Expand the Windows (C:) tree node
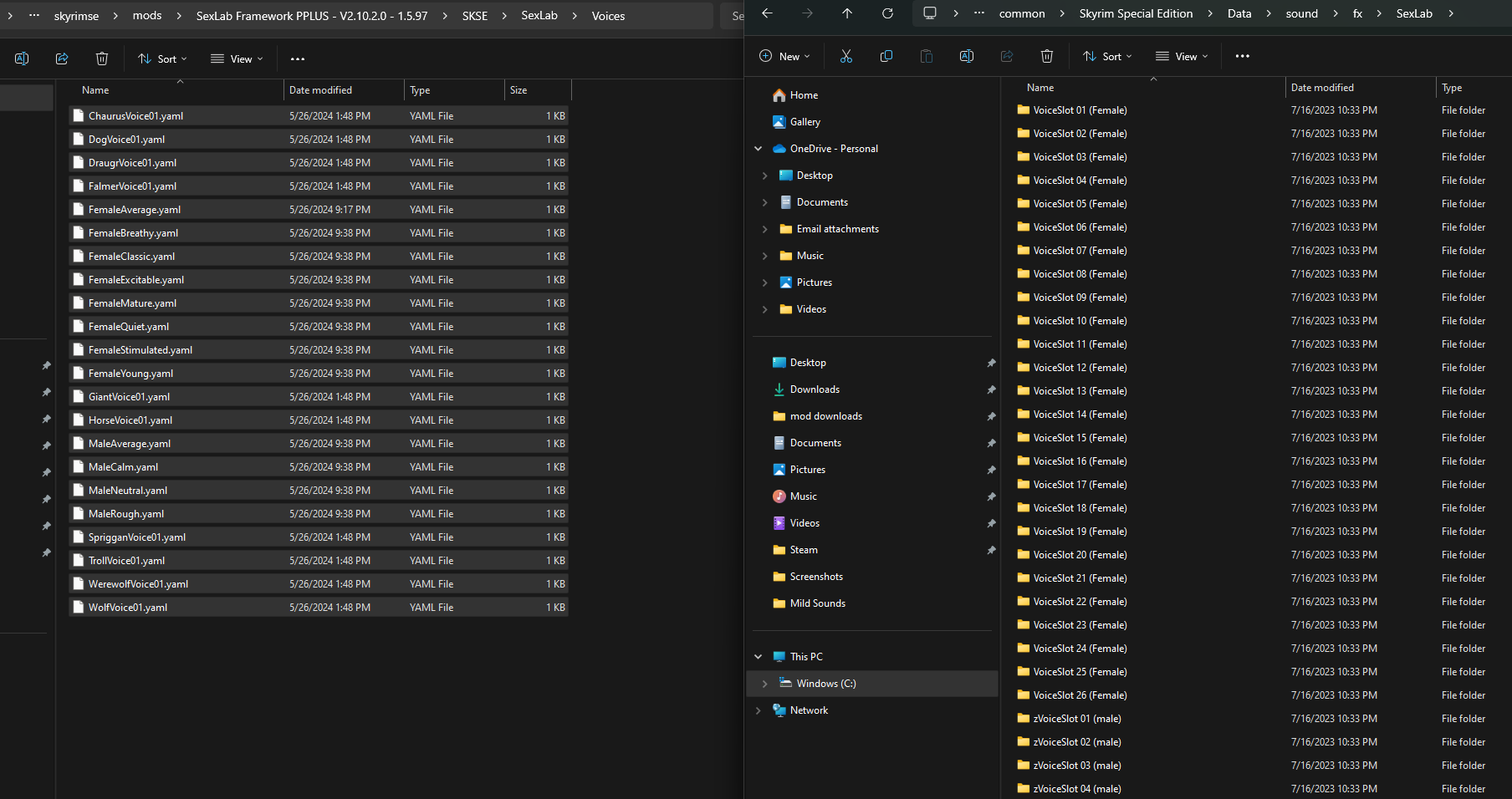This screenshot has height=799, width=1512. pos(764,684)
